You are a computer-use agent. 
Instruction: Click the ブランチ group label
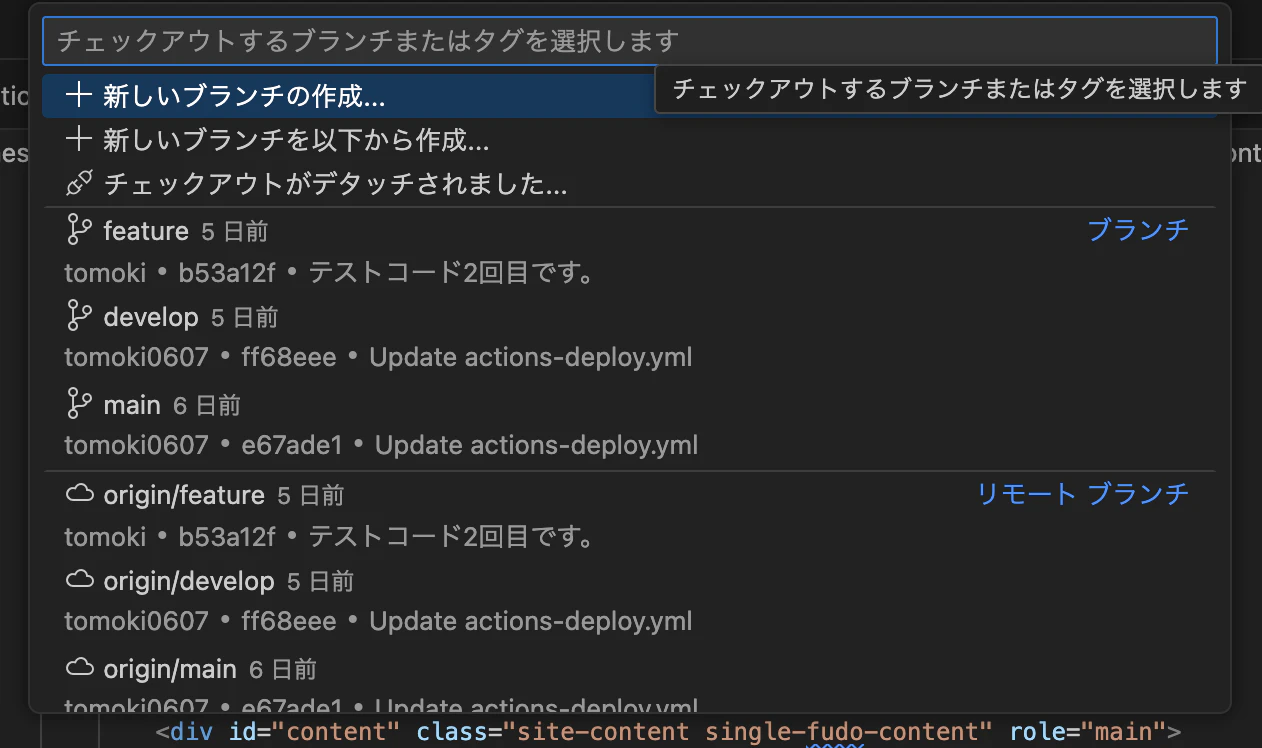1138,231
